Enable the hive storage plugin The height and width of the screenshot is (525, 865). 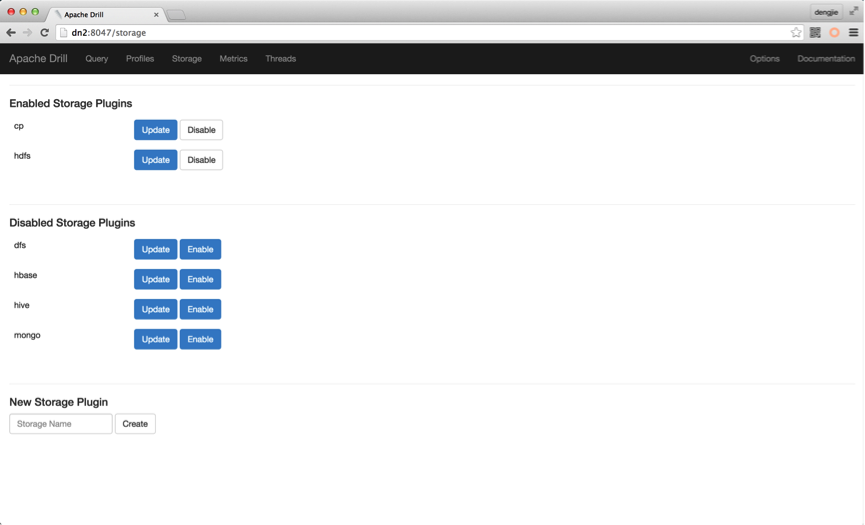click(200, 309)
